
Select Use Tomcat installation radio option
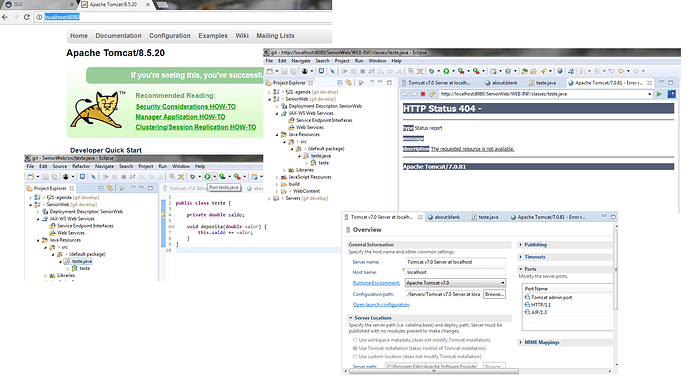tap(355, 348)
